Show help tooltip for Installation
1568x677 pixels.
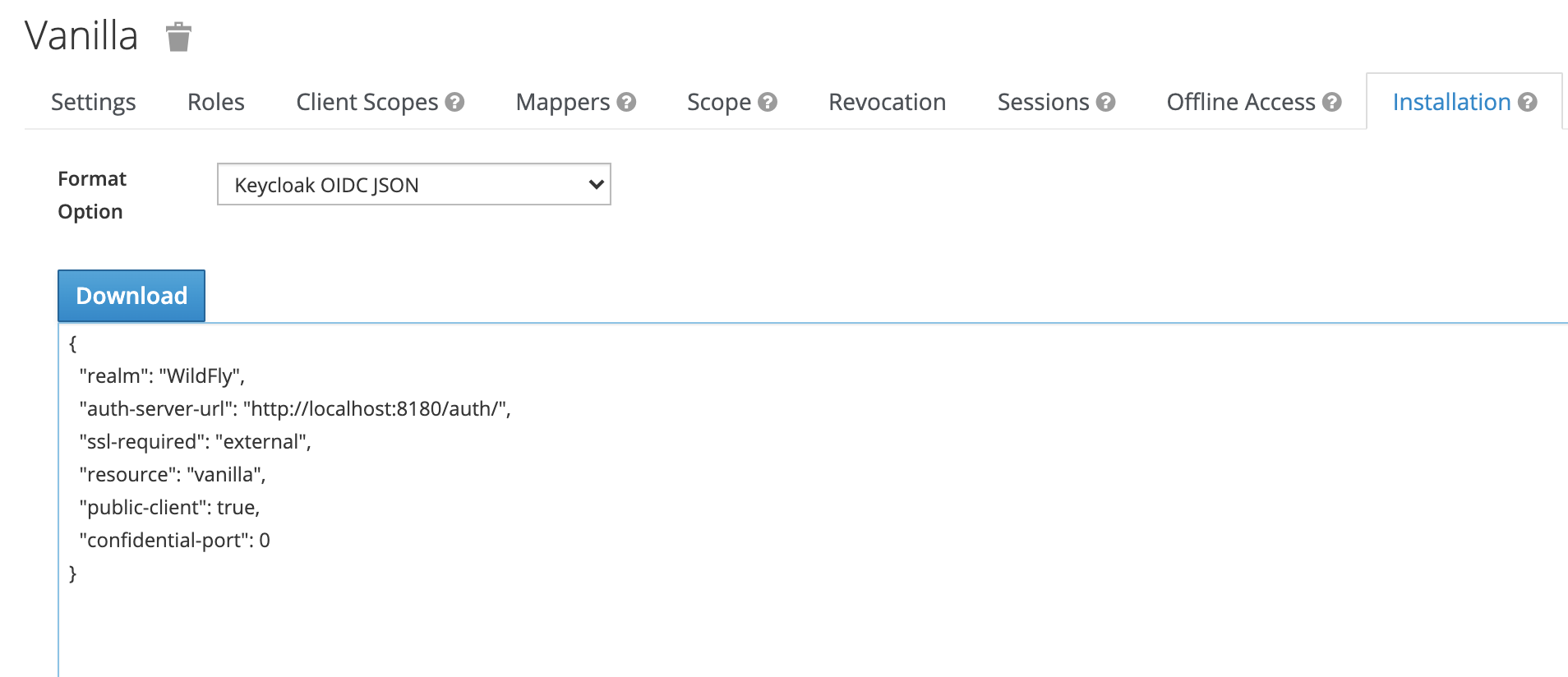pyautogui.click(x=1528, y=102)
